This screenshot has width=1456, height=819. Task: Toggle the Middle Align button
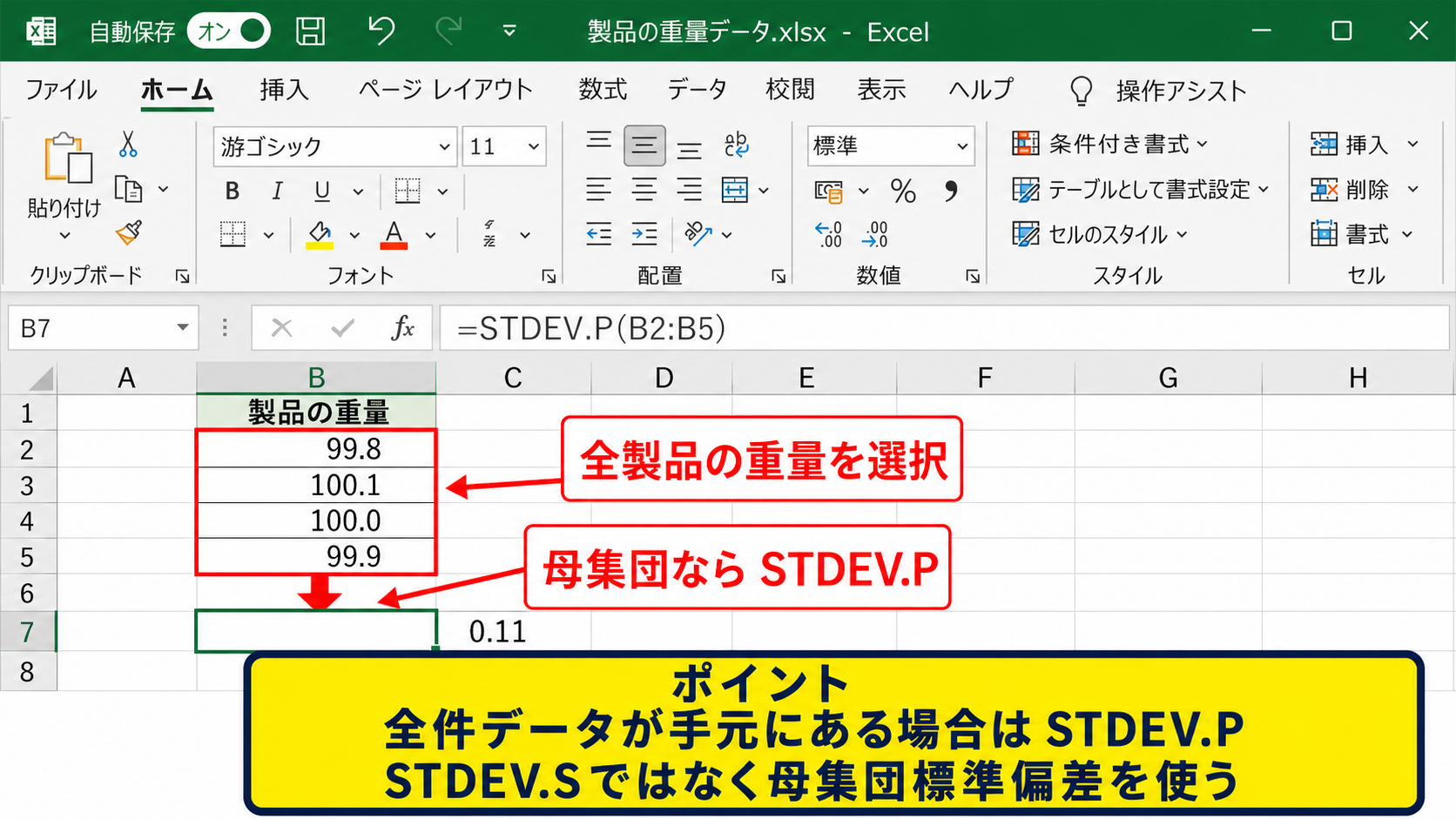[x=644, y=145]
